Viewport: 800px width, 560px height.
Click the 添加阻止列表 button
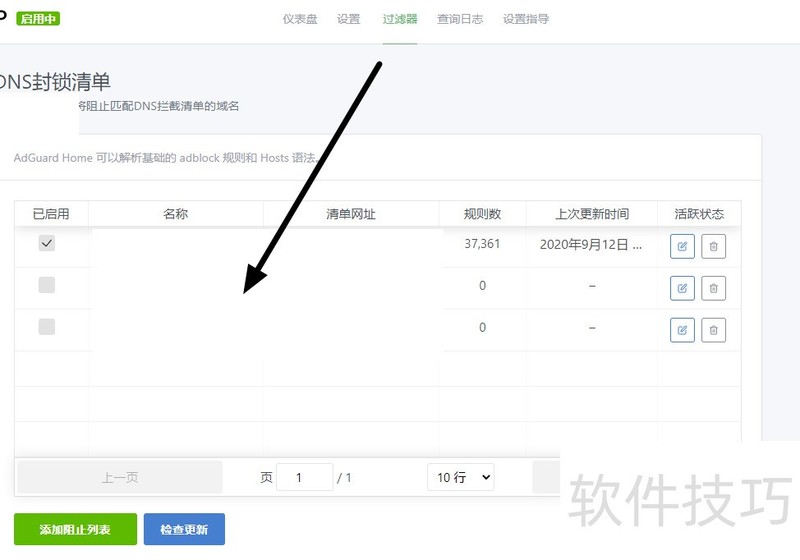76,529
